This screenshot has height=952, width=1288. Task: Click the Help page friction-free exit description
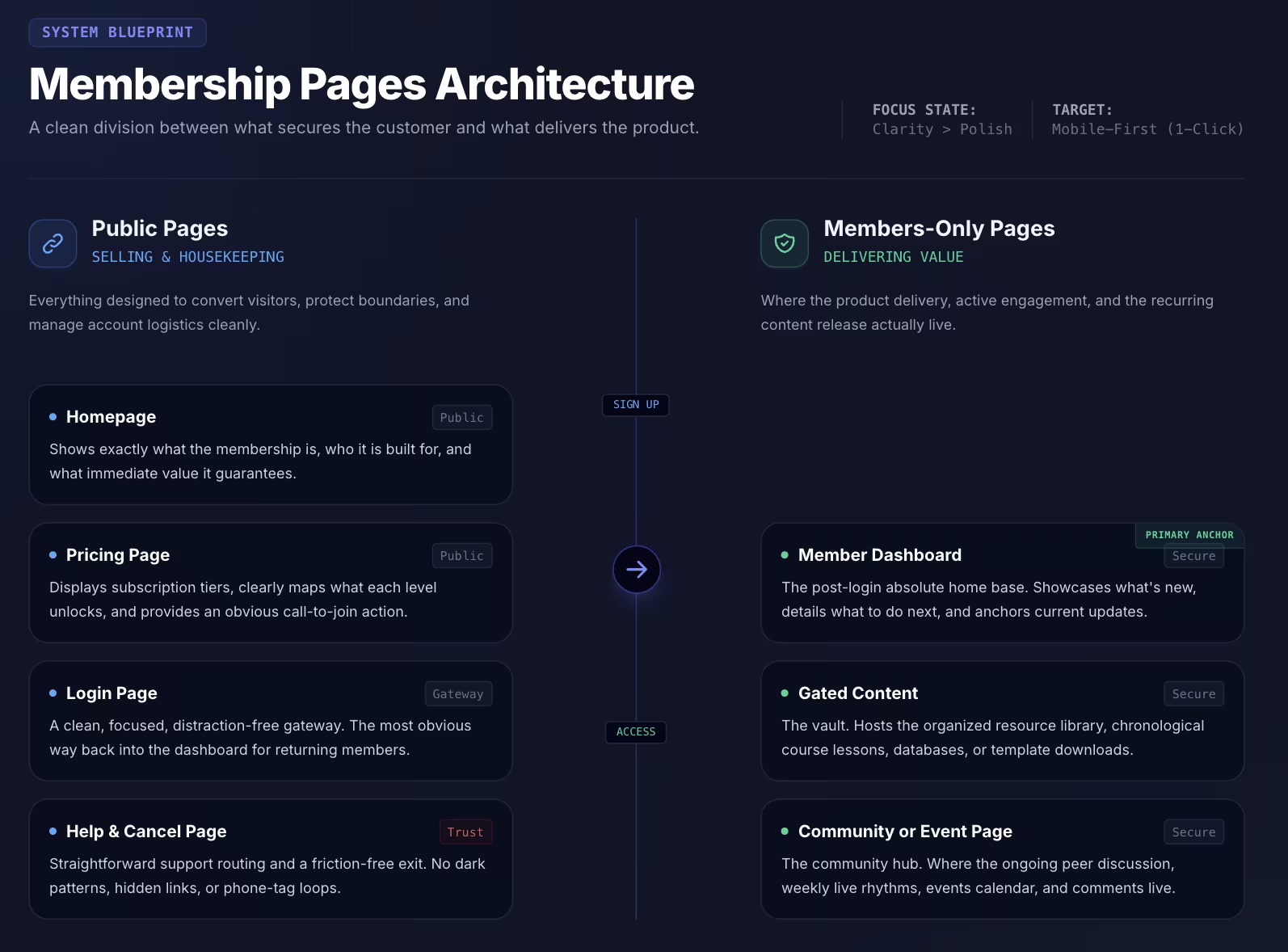[x=267, y=876]
